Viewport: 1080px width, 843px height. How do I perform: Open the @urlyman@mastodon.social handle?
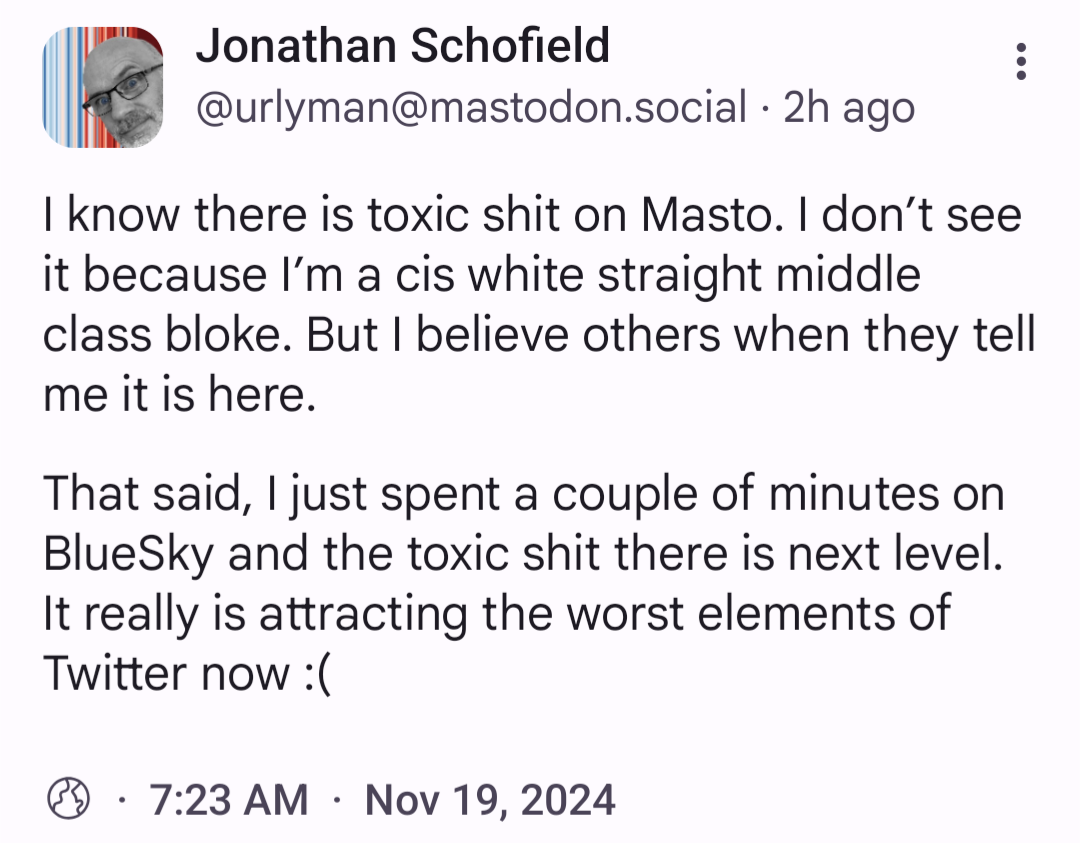point(471,107)
